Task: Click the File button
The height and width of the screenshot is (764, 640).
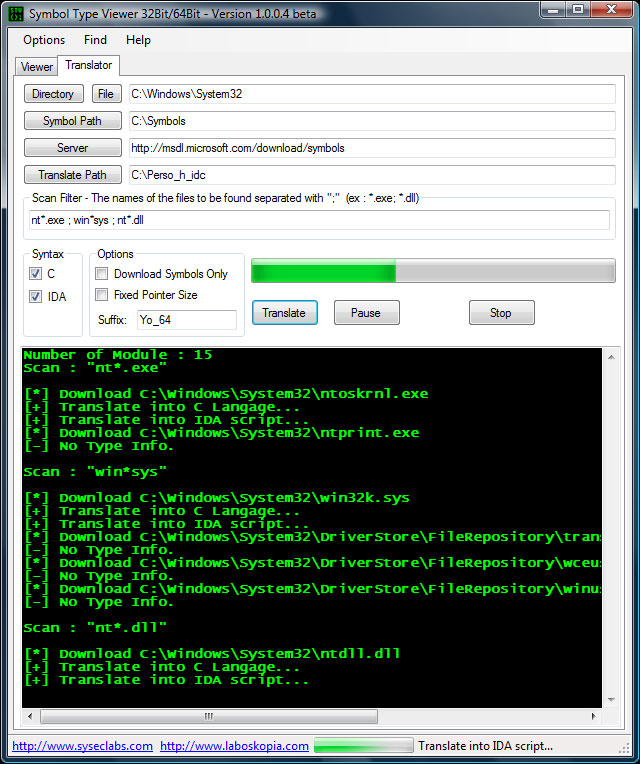Action: pyautogui.click(x=106, y=94)
